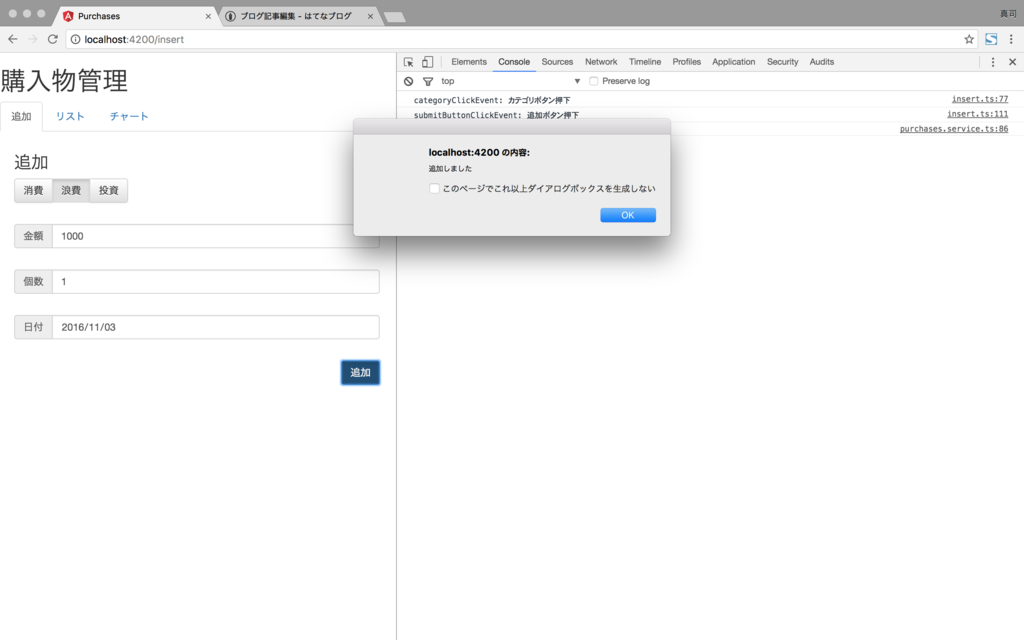
Task: Bookmark this page with the star icon
Action: (x=969, y=39)
